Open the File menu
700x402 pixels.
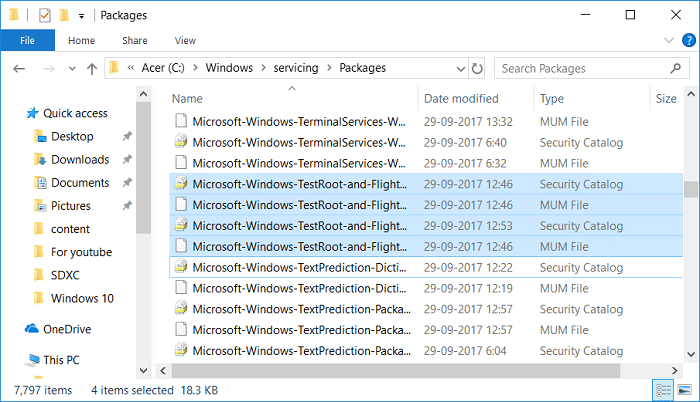tap(28, 41)
